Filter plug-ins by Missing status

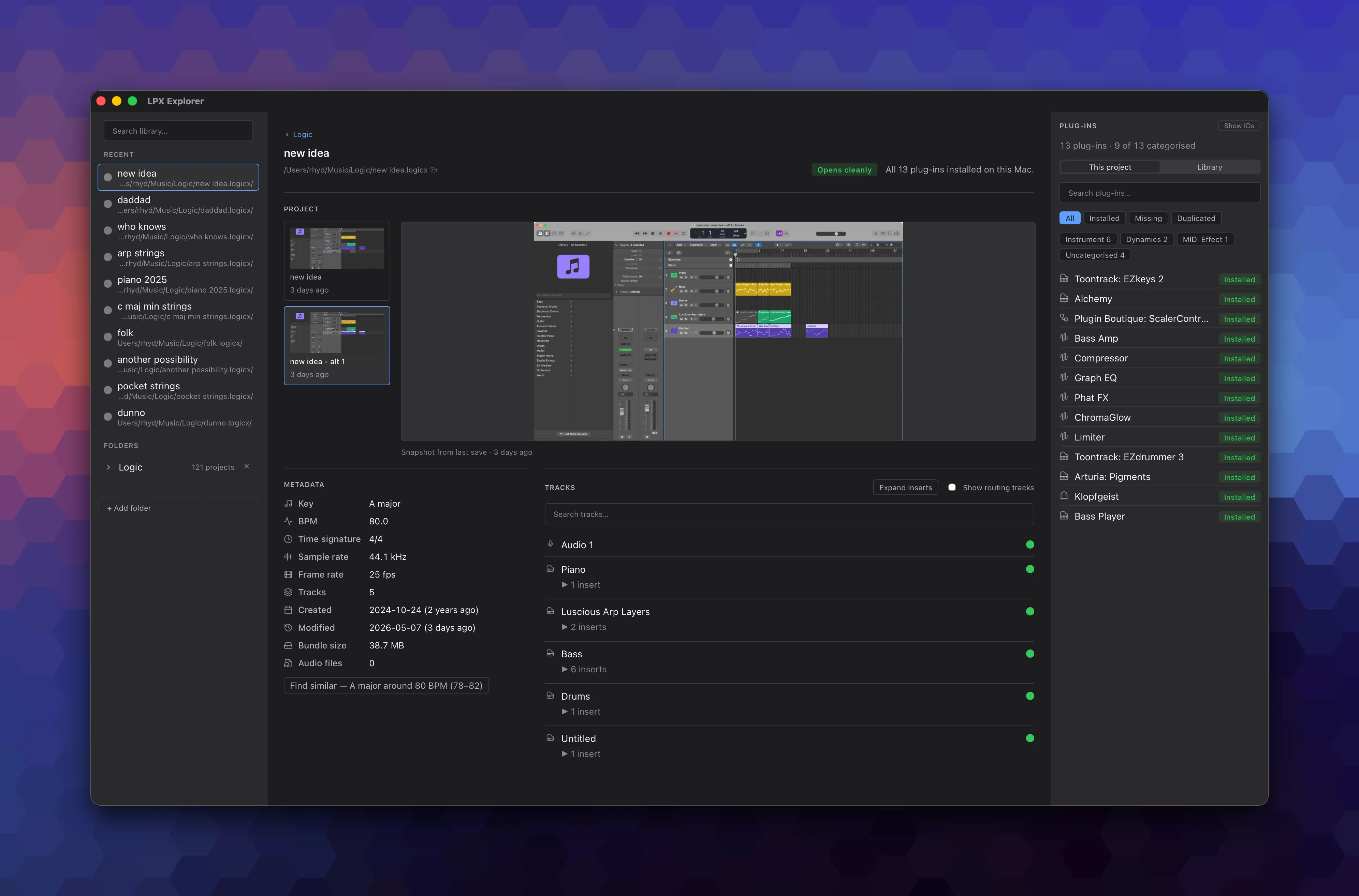point(1148,218)
